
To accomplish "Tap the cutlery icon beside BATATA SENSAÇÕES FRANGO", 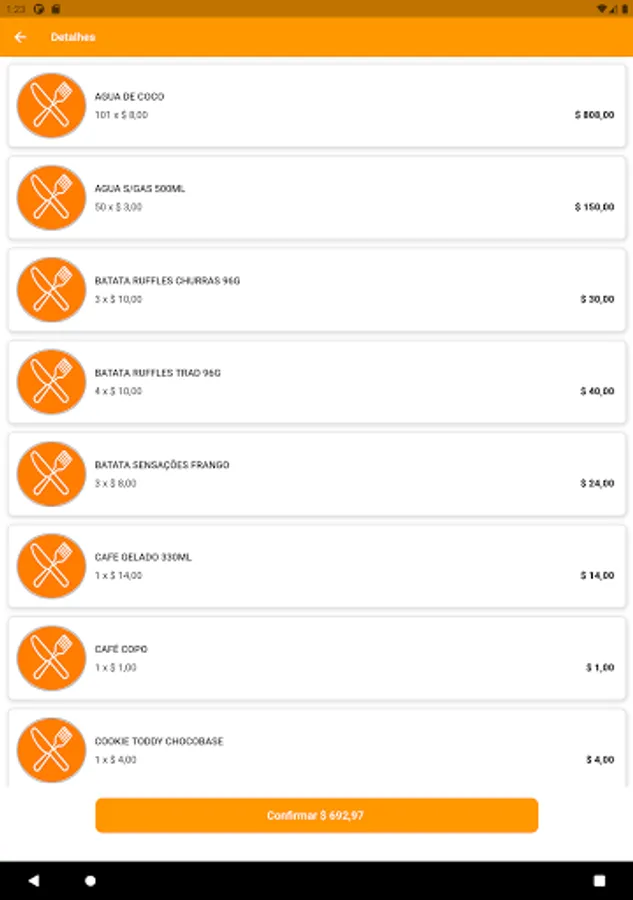I will [51, 473].
